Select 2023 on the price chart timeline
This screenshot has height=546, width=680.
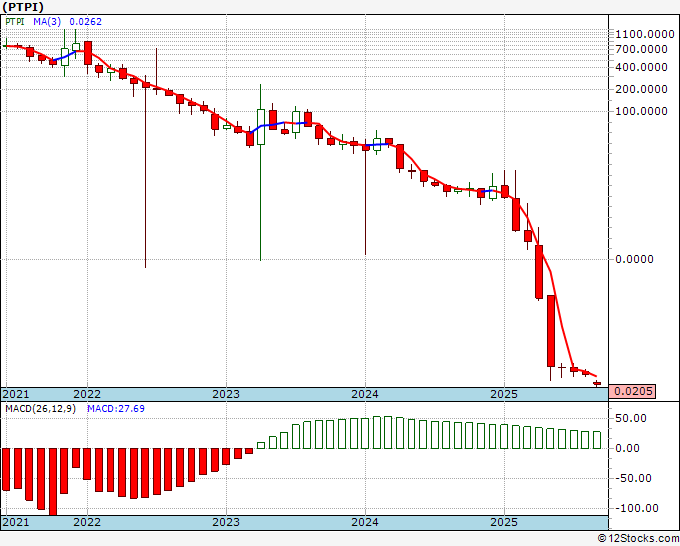click(226, 394)
